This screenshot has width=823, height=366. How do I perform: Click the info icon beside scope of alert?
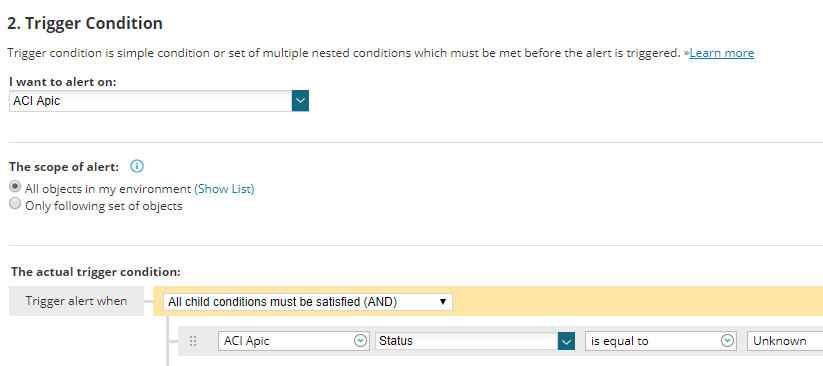[137, 167]
